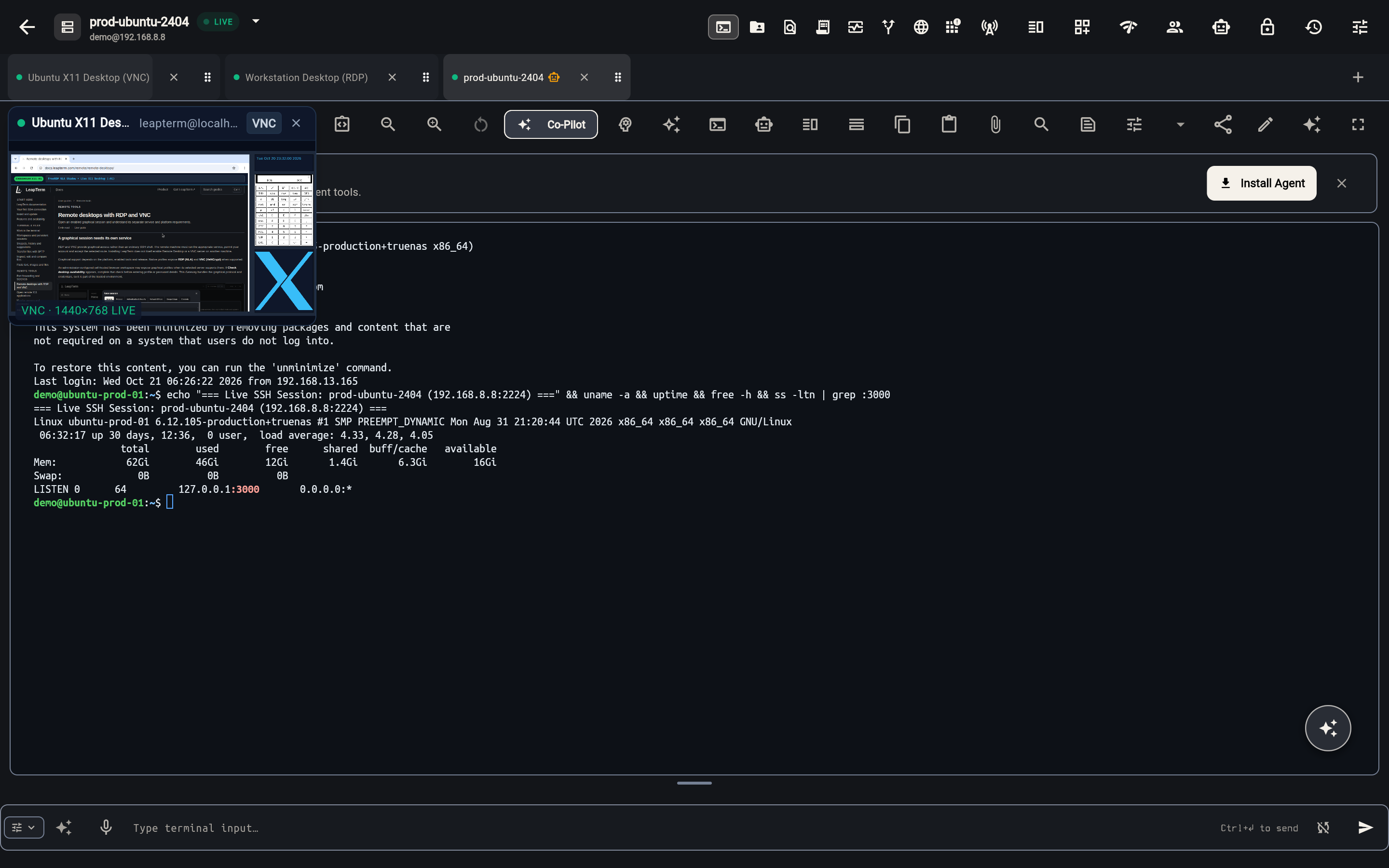The image size is (1389, 868).
Task: Open the globe network icon
Action: [x=921, y=27]
